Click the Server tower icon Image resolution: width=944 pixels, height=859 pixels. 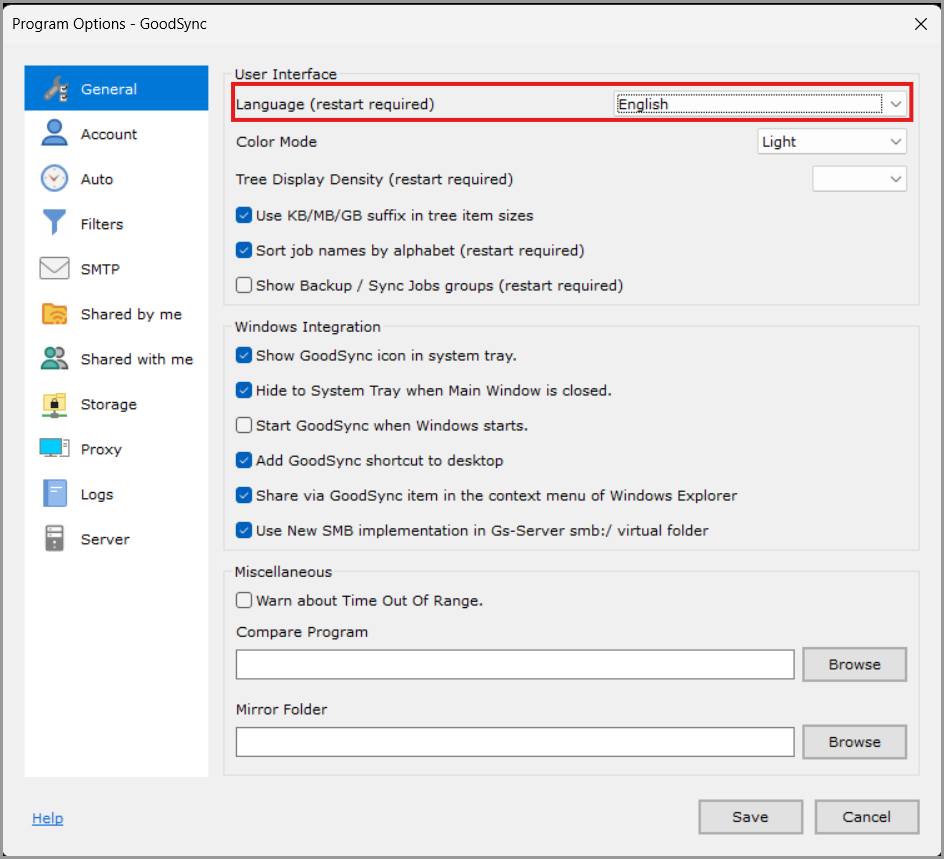click(54, 539)
